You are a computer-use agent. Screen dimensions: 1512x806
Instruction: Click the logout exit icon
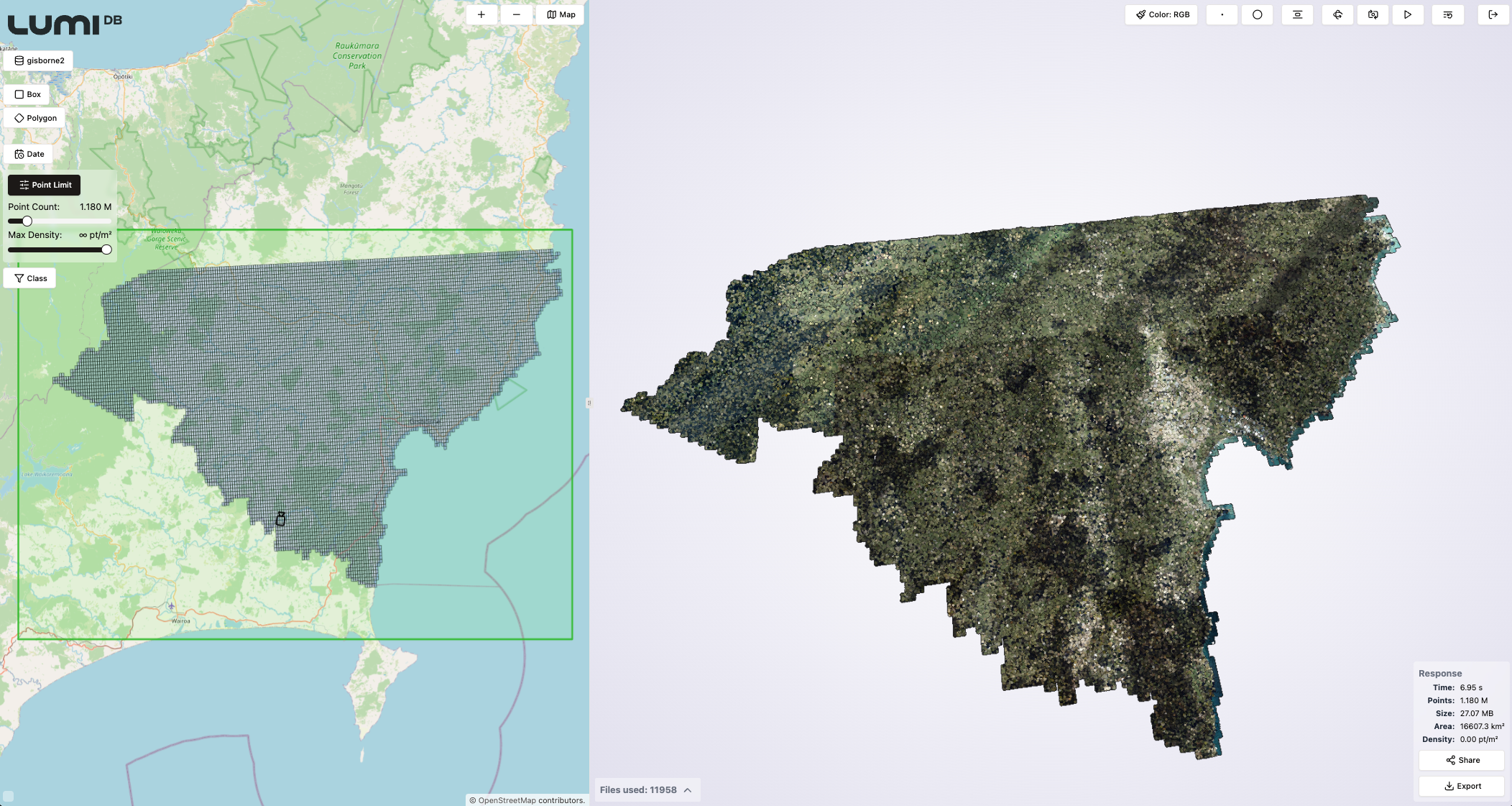point(1493,14)
